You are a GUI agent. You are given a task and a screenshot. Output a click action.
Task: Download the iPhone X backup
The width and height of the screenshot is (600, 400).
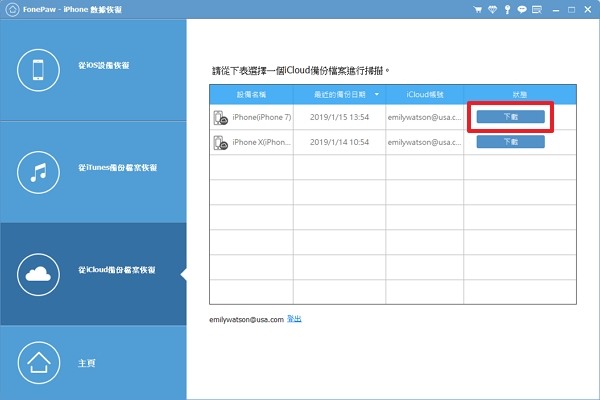pos(510,142)
